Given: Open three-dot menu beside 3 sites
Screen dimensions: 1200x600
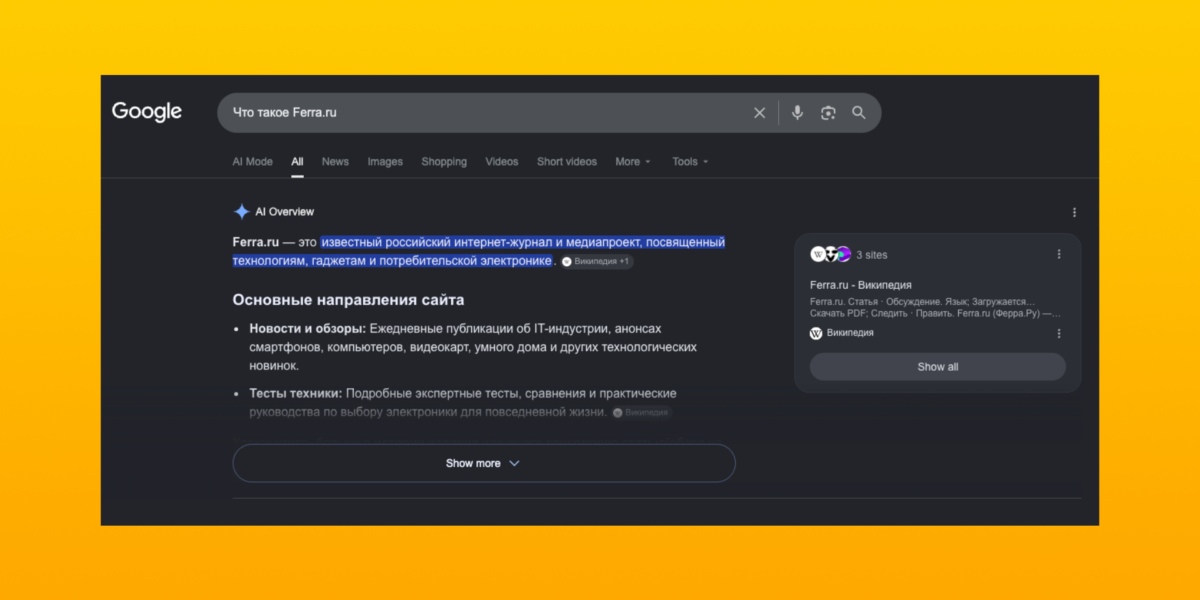Looking at the screenshot, I should (x=1059, y=254).
